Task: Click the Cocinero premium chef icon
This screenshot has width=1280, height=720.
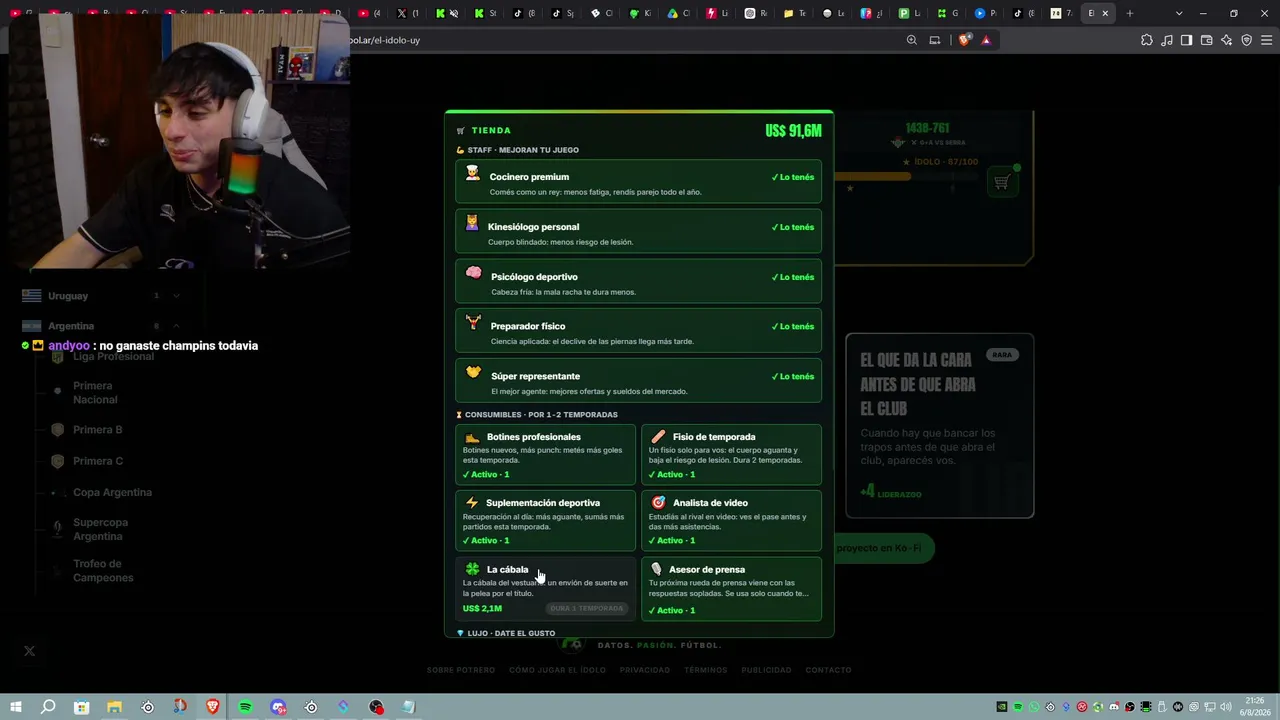Action: click(x=473, y=173)
